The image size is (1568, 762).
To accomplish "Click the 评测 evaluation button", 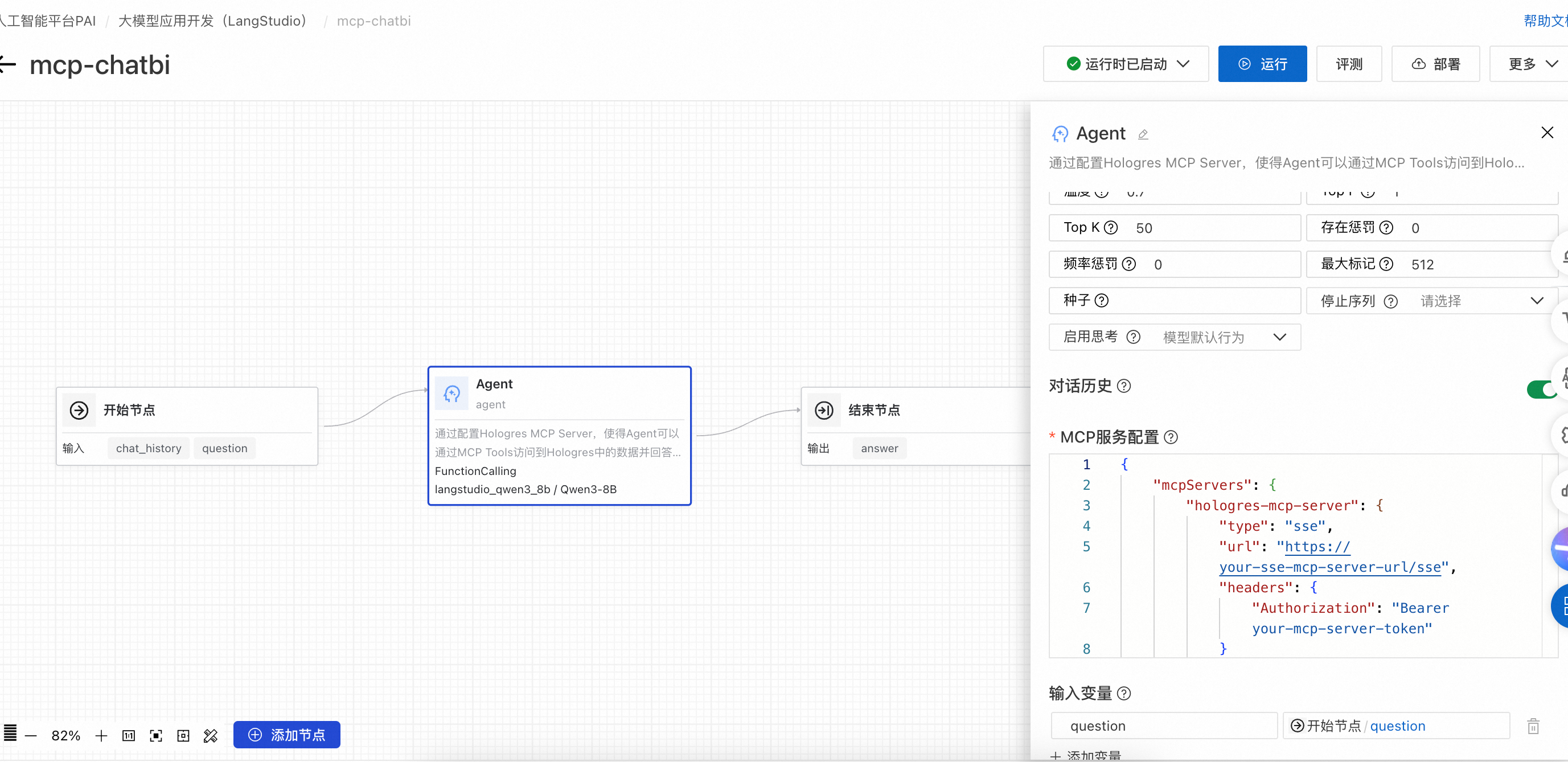I will pos(1349,64).
